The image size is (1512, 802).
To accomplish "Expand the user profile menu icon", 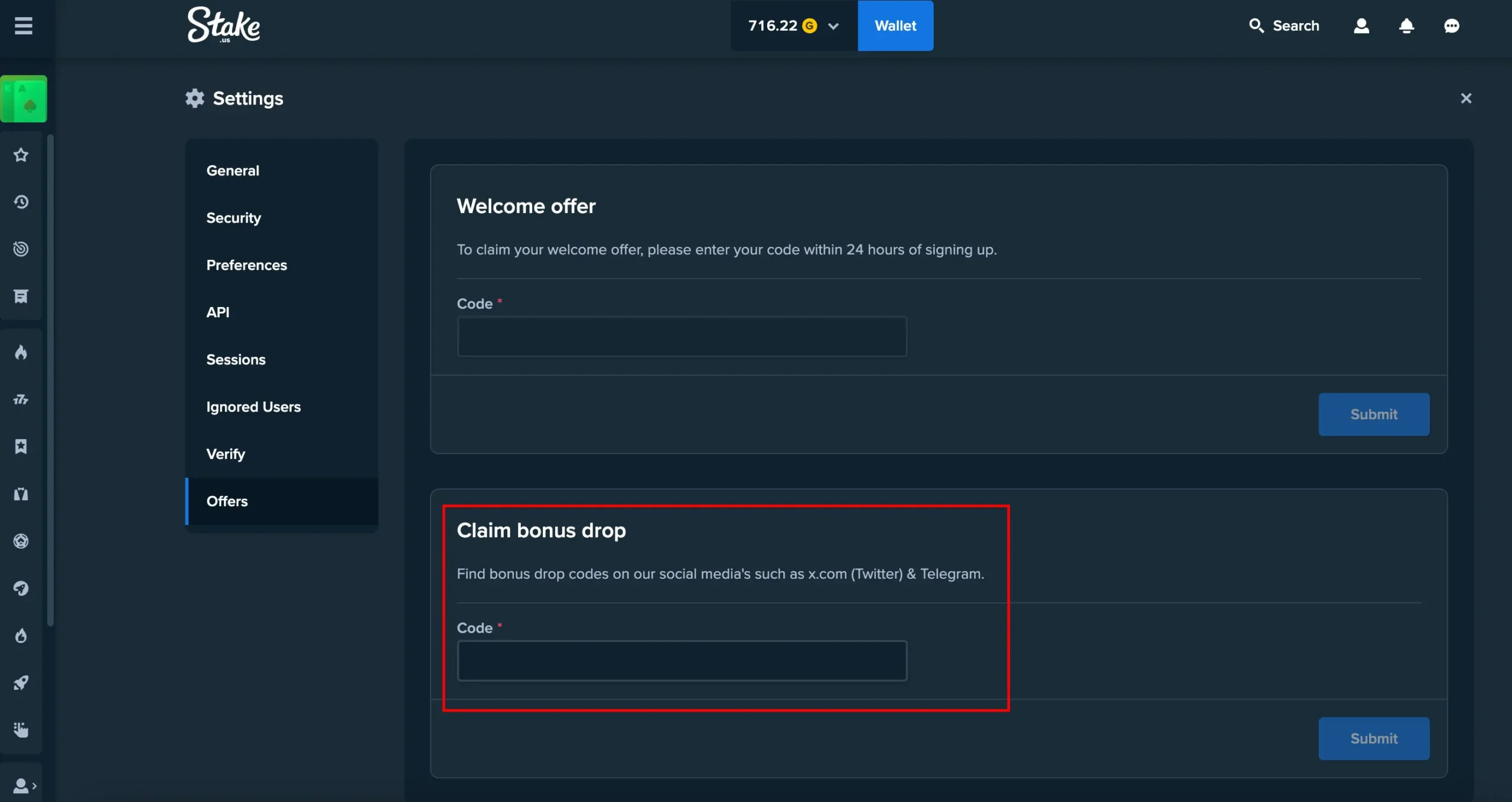I will [1361, 26].
